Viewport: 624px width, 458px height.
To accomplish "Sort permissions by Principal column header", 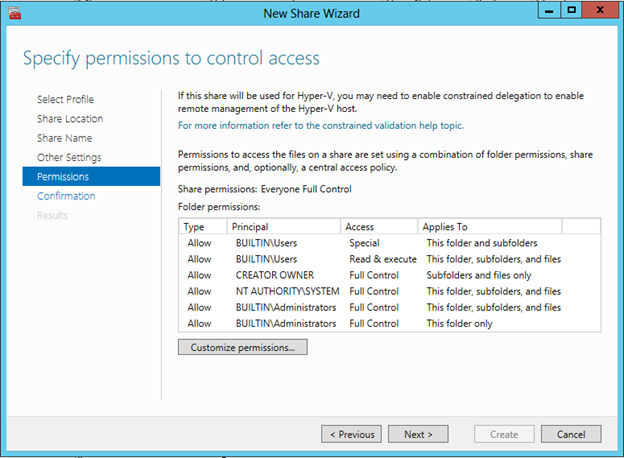I will pyautogui.click(x=284, y=227).
